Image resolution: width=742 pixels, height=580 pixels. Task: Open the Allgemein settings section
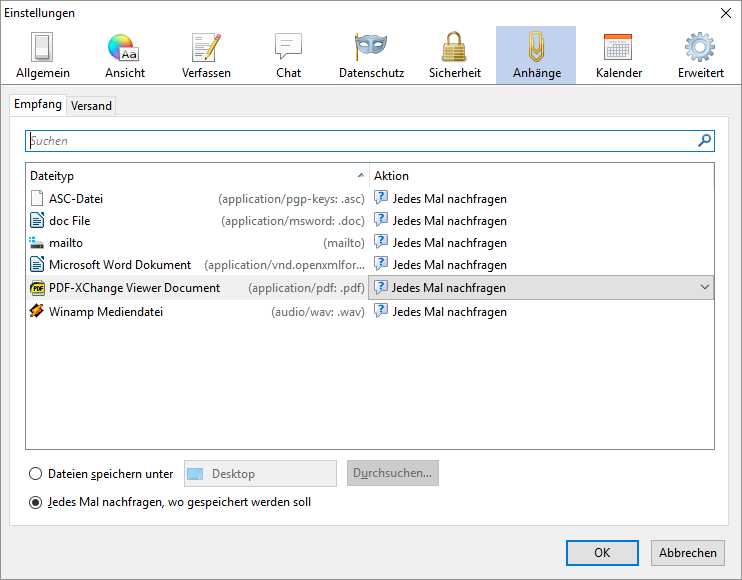point(41,55)
